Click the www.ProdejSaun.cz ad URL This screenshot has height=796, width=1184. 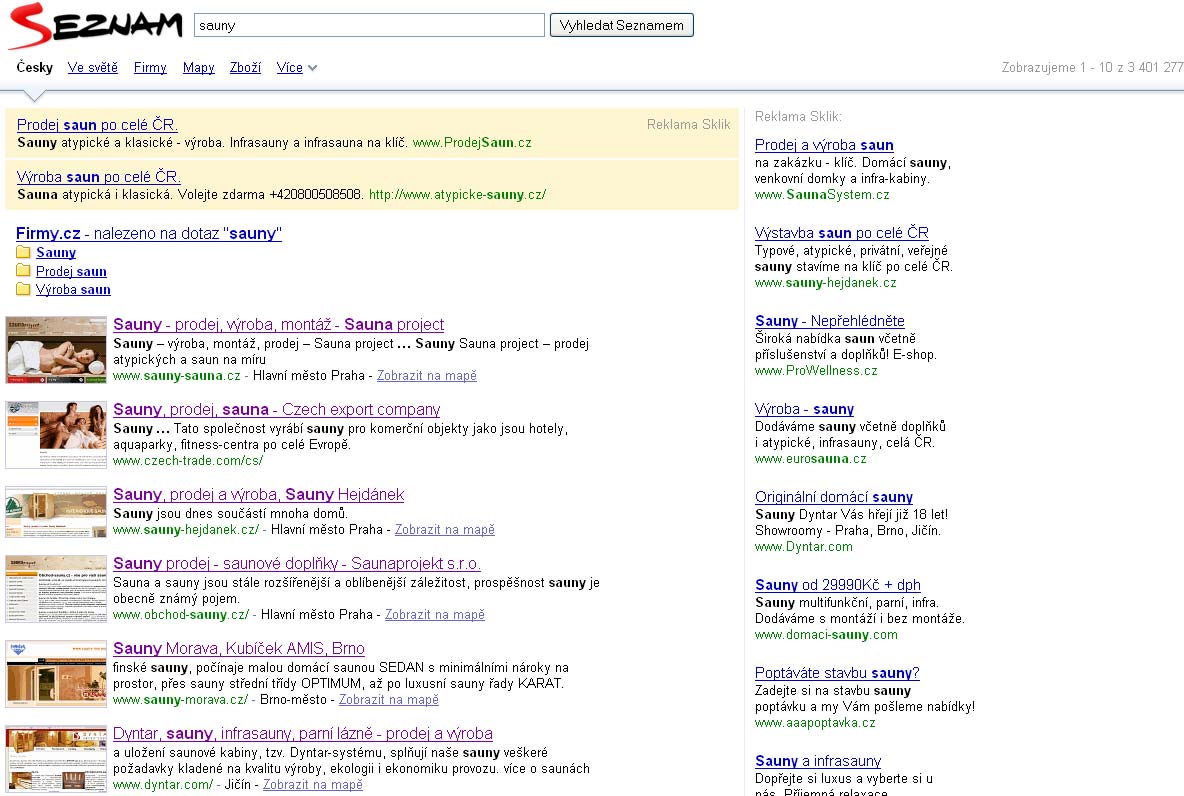click(x=472, y=143)
